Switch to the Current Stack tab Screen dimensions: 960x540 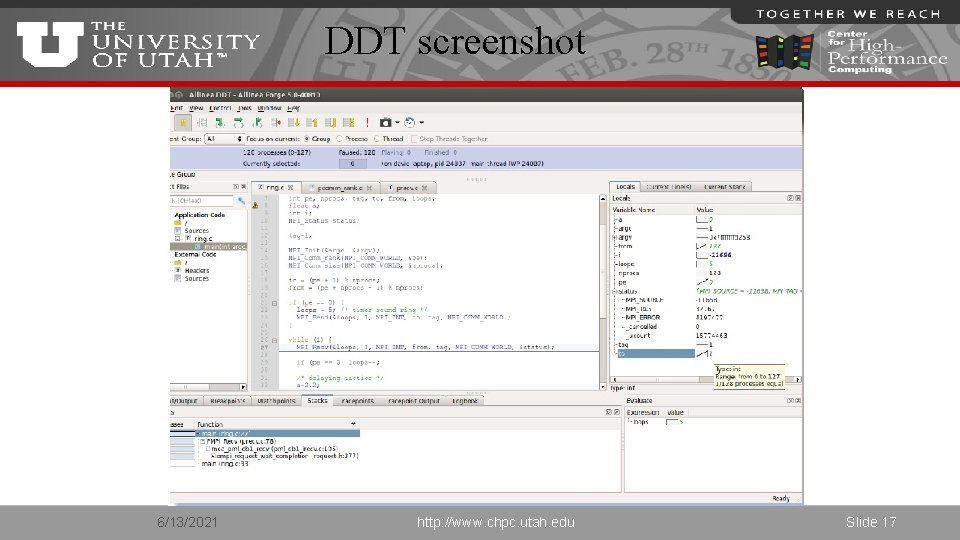724,187
